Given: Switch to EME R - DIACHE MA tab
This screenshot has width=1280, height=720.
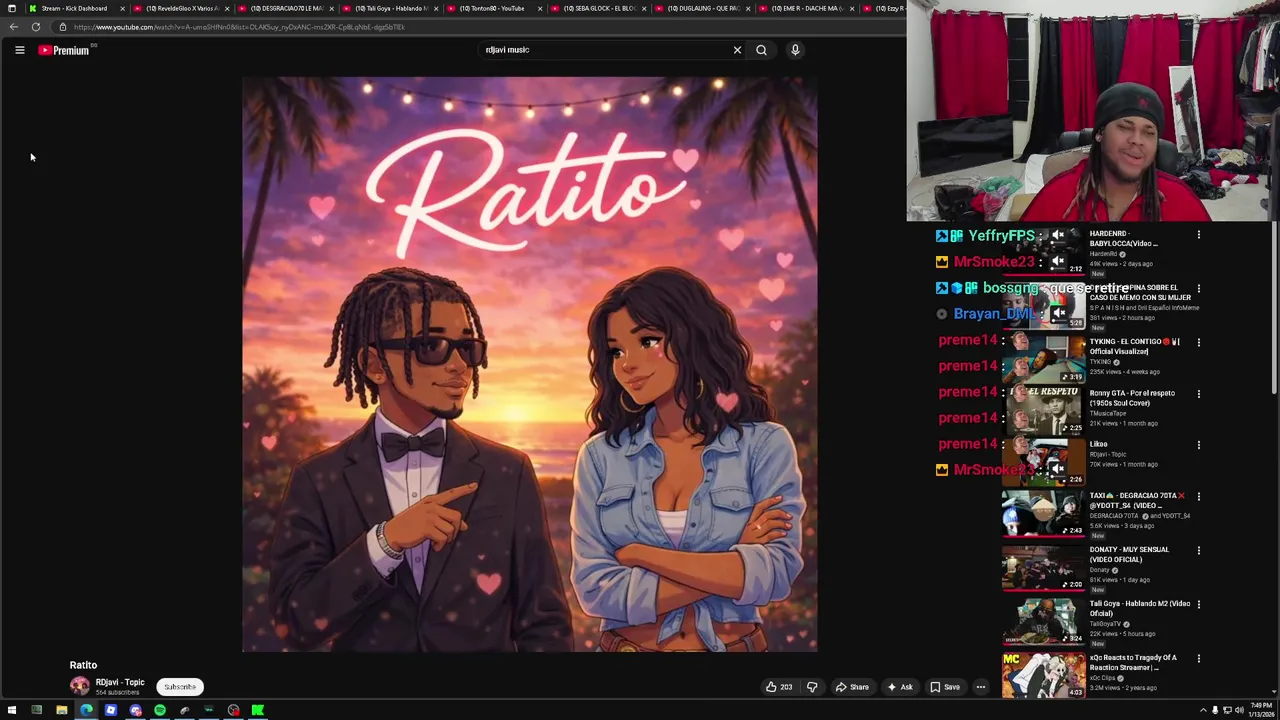Looking at the screenshot, I should pyautogui.click(x=808, y=8).
